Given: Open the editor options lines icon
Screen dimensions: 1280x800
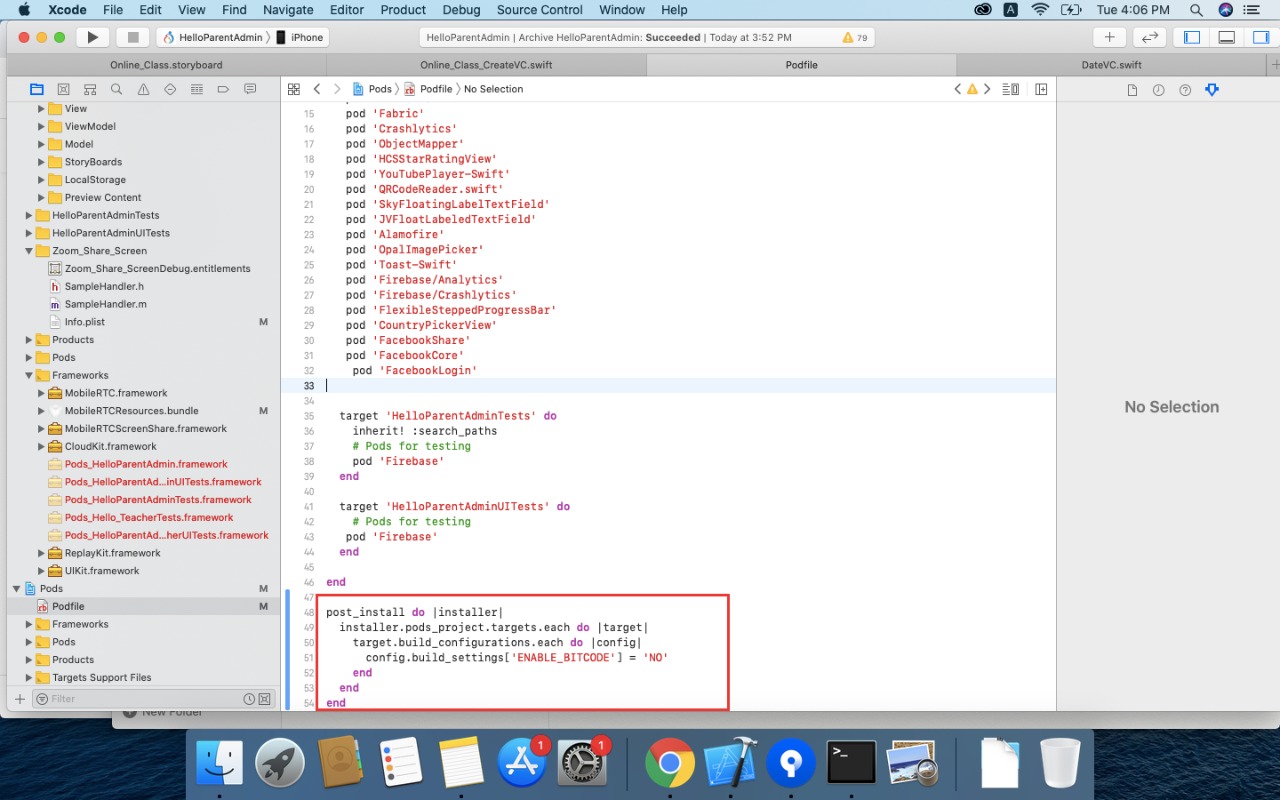Looking at the screenshot, I should click(x=1011, y=89).
